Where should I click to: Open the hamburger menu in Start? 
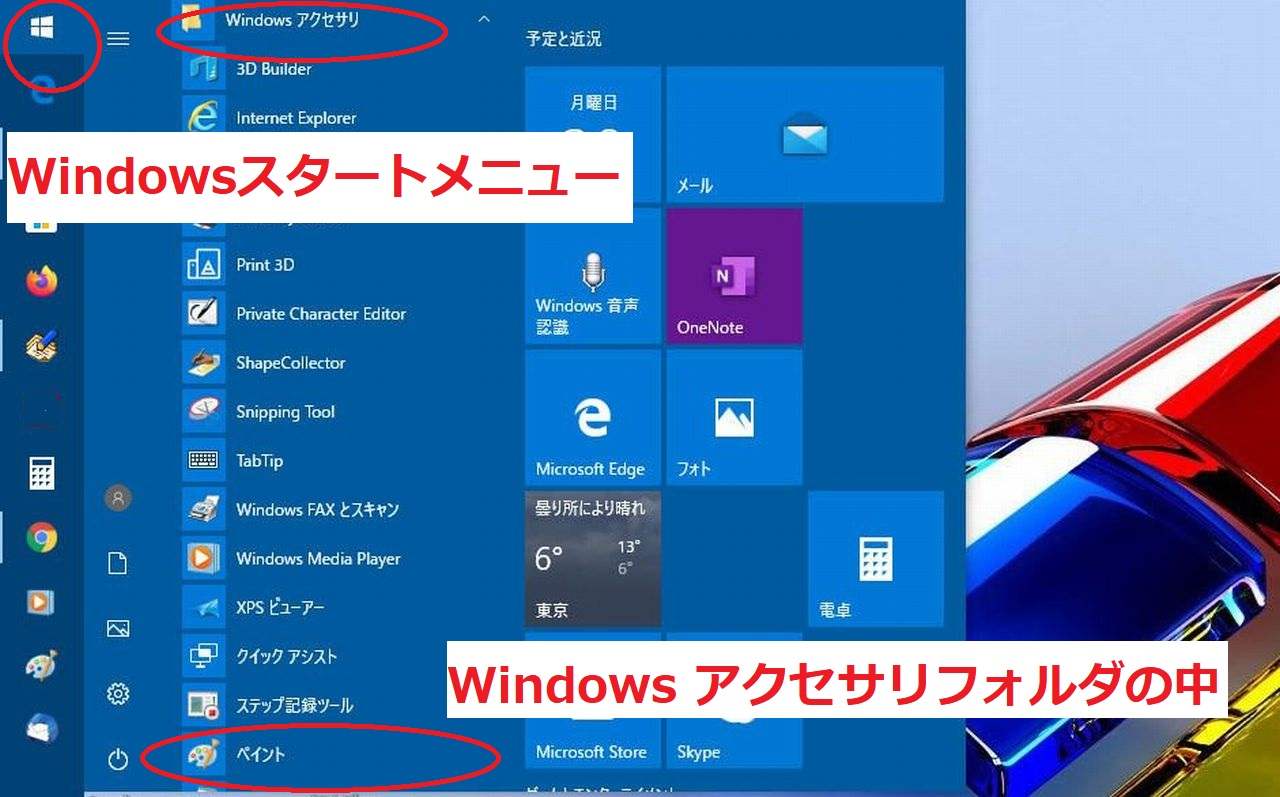click(x=118, y=39)
